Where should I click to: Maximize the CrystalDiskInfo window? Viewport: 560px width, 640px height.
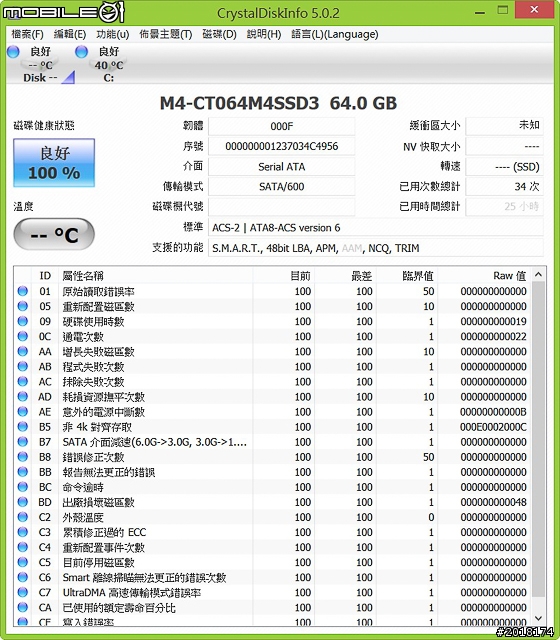[x=503, y=11]
